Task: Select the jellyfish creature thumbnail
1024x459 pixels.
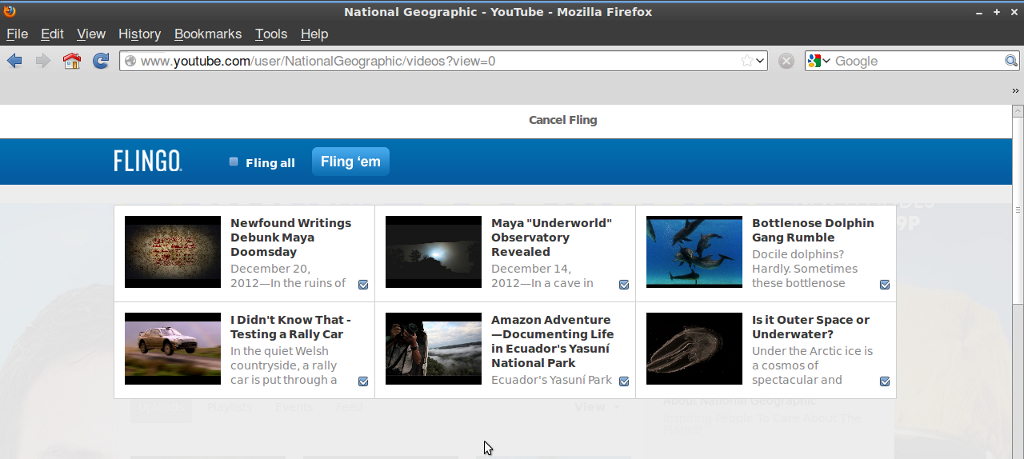Action: (x=694, y=349)
